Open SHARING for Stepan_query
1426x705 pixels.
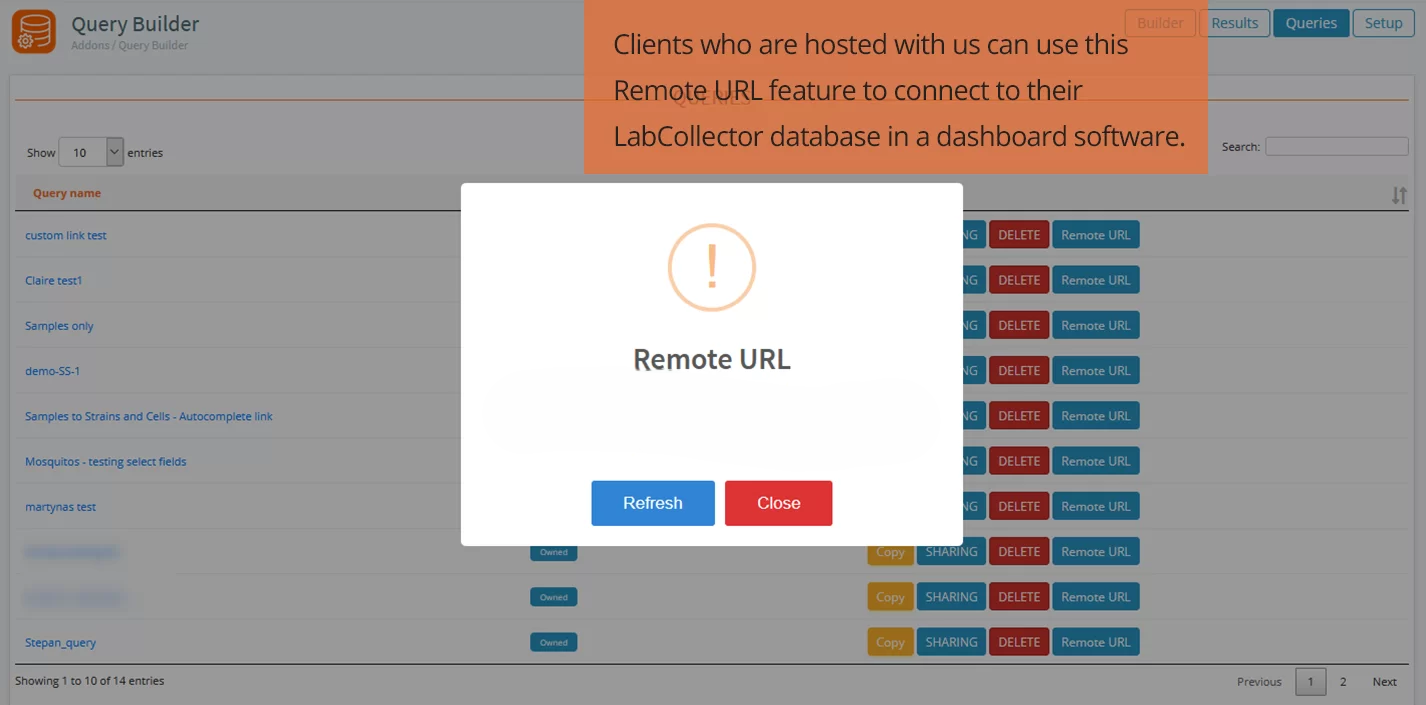click(x=951, y=642)
